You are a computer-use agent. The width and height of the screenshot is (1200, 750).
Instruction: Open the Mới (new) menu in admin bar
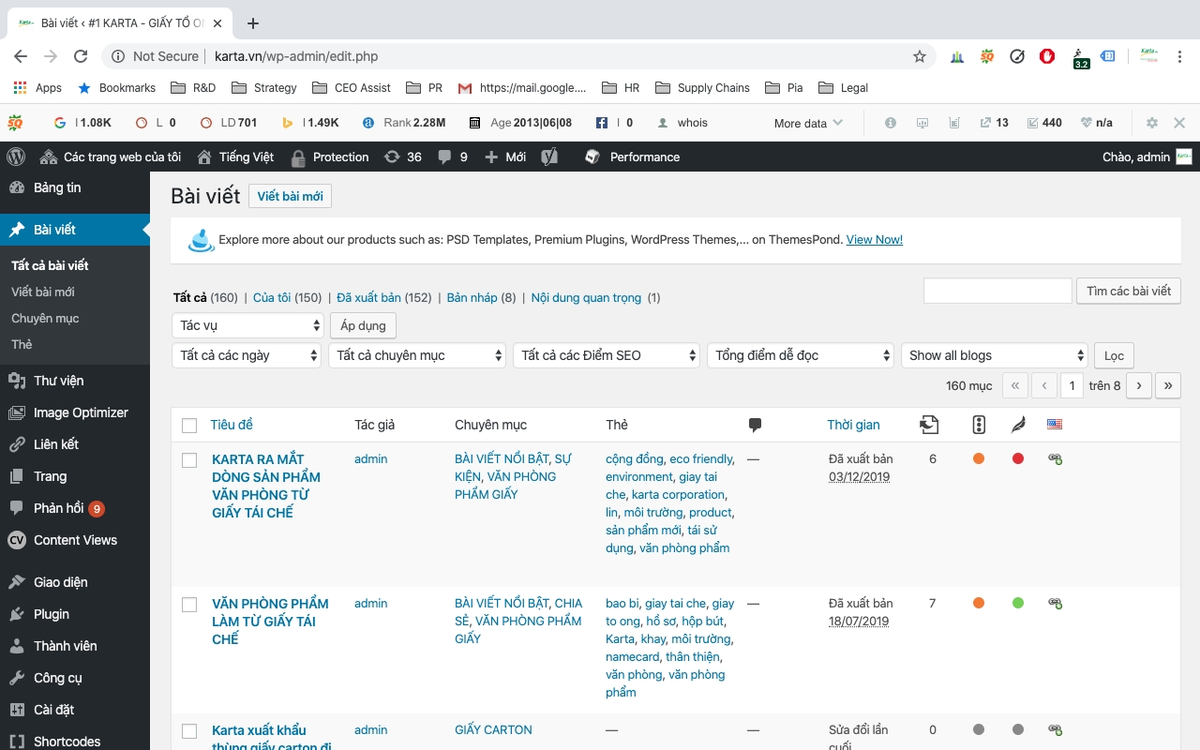coord(505,157)
